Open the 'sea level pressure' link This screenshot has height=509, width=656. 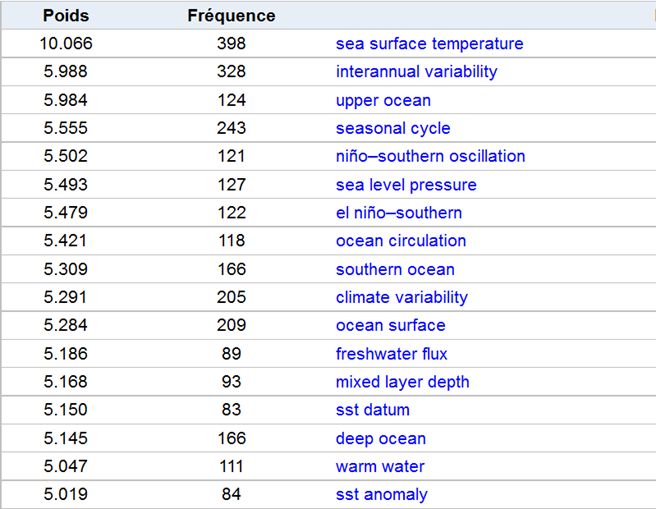[406, 185]
